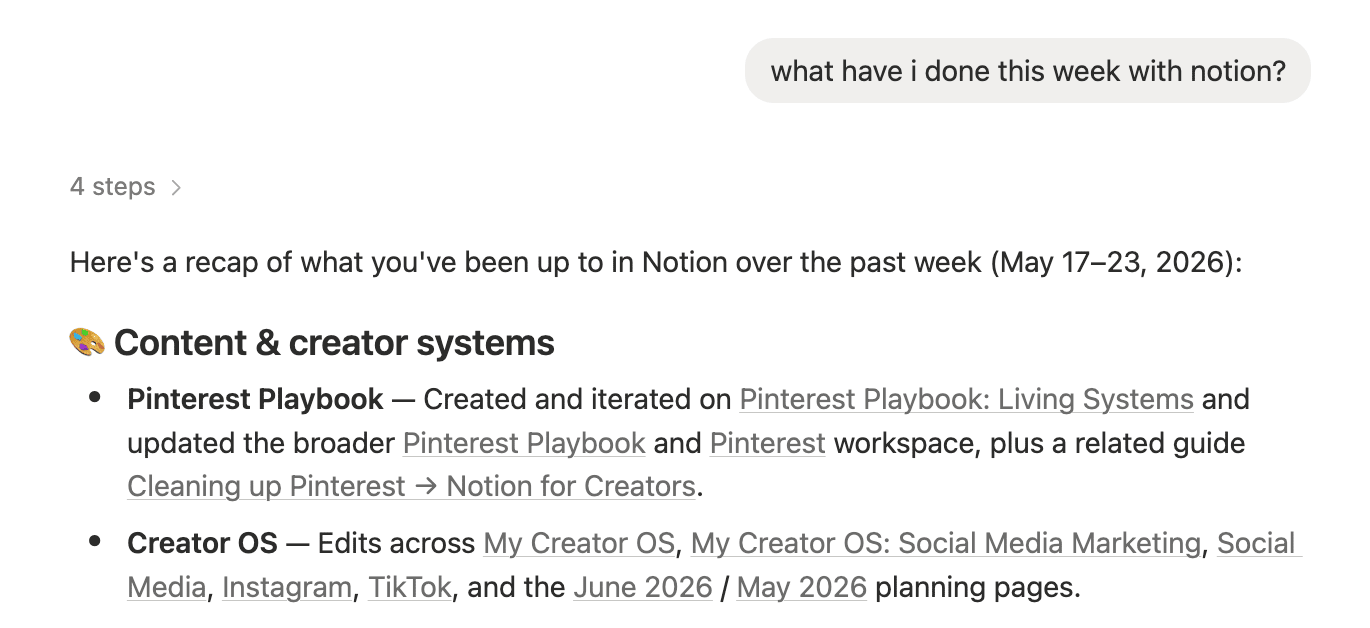Open the My Creator OS link
Viewport: 1370px width, 628px height.
click(579, 543)
